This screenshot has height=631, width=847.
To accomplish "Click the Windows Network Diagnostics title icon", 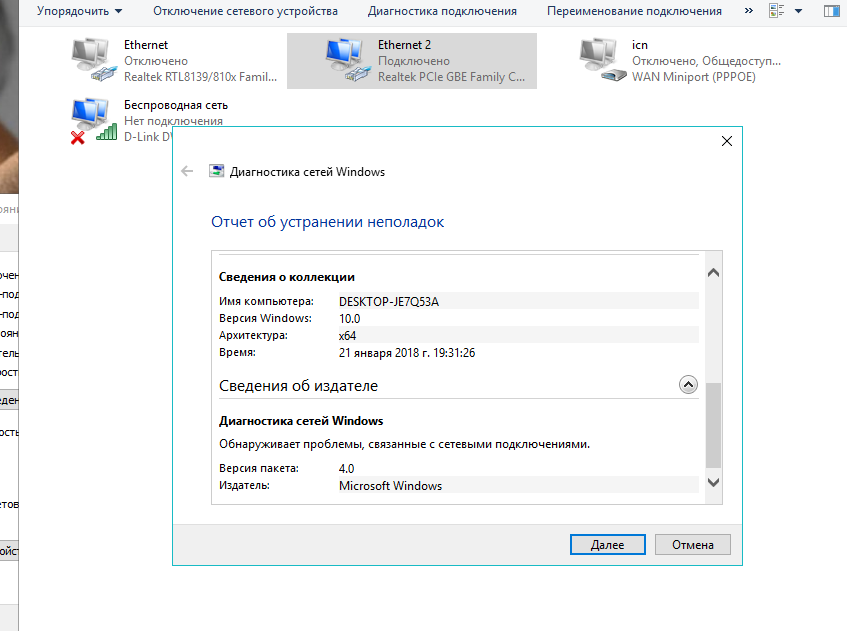I will pos(217,172).
